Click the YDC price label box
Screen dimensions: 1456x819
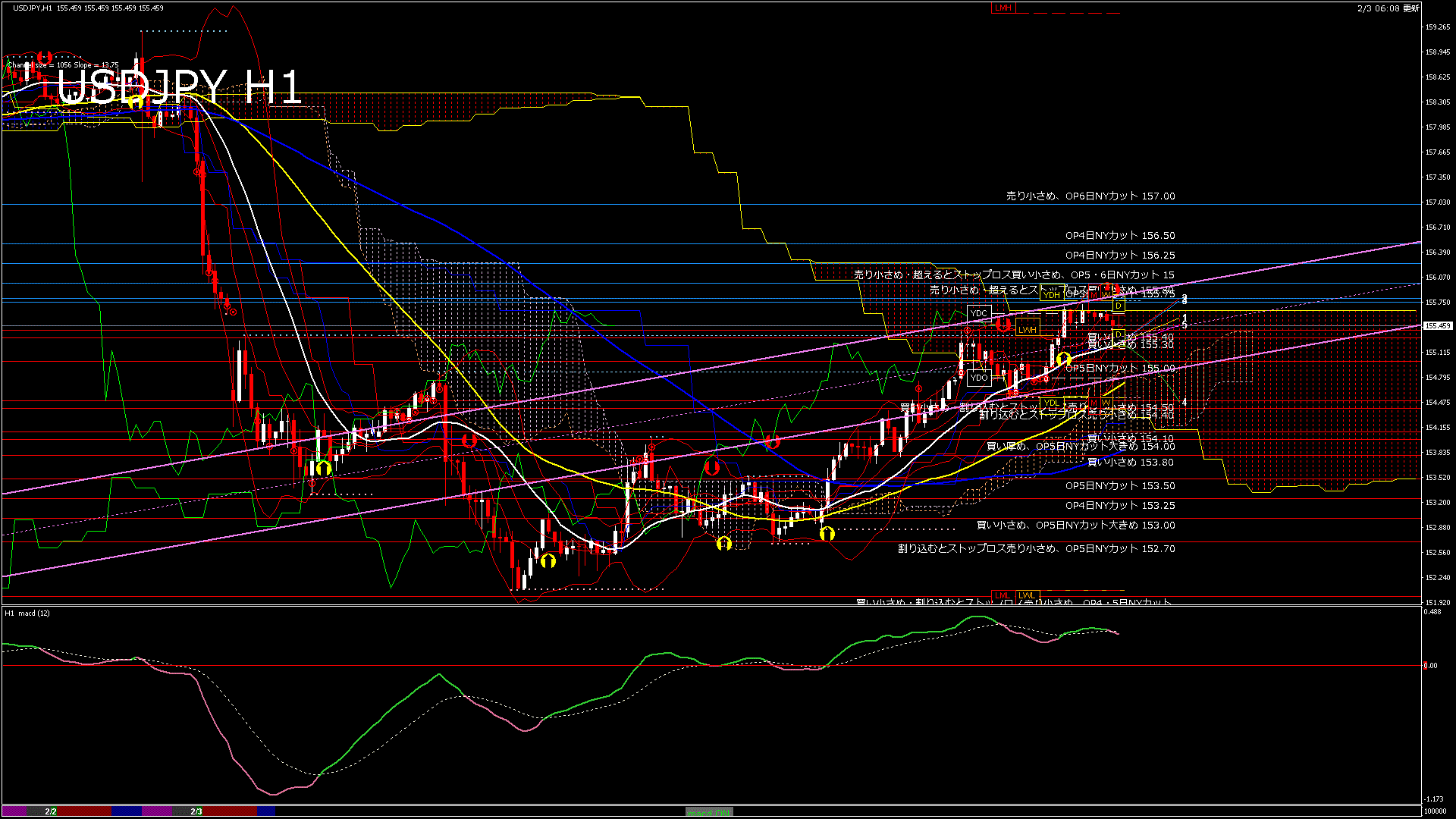[x=979, y=313]
